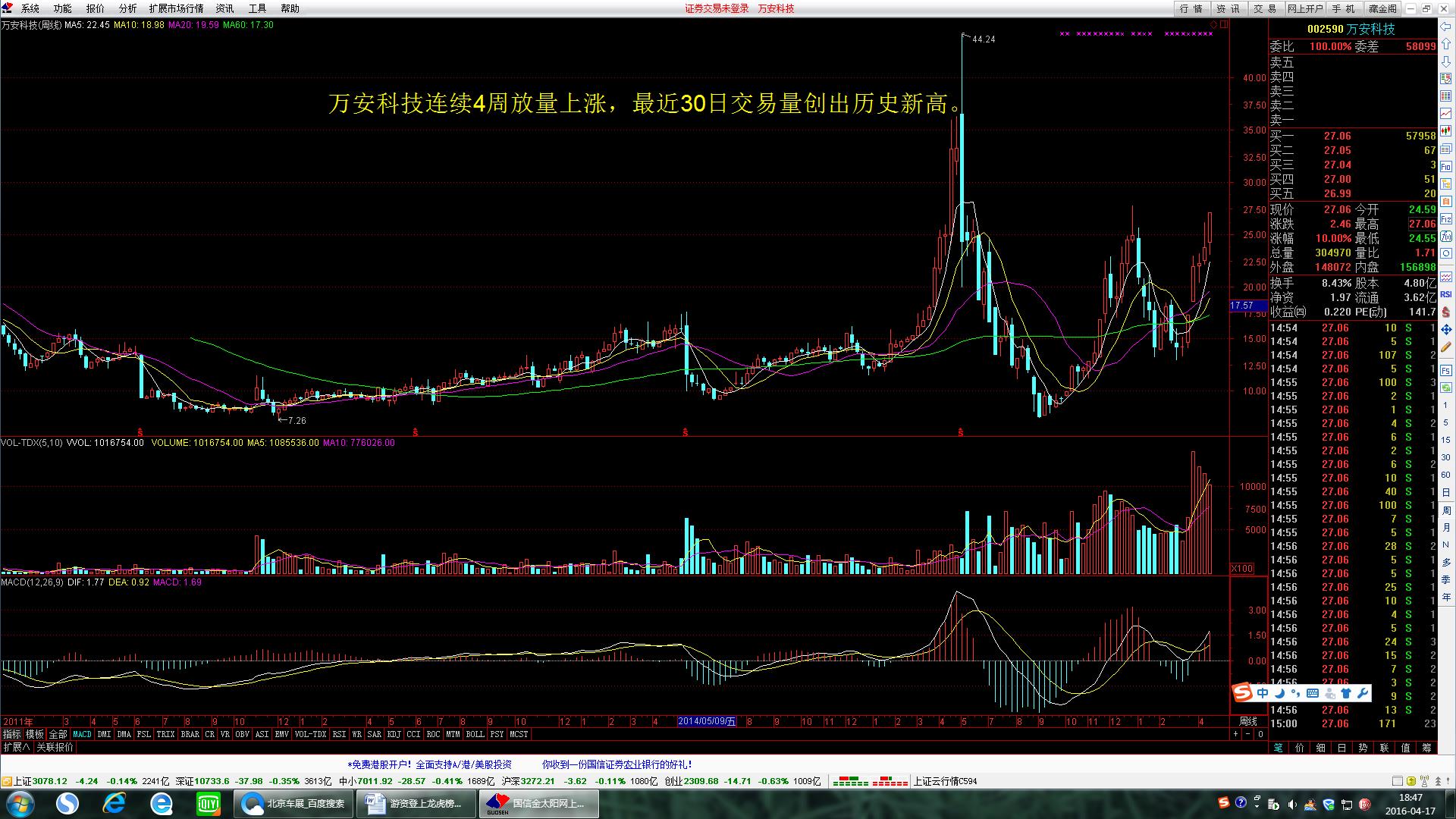1456x819 pixels.
Task: Launch the iQIYI taskbar icon
Action: point(208,803)
